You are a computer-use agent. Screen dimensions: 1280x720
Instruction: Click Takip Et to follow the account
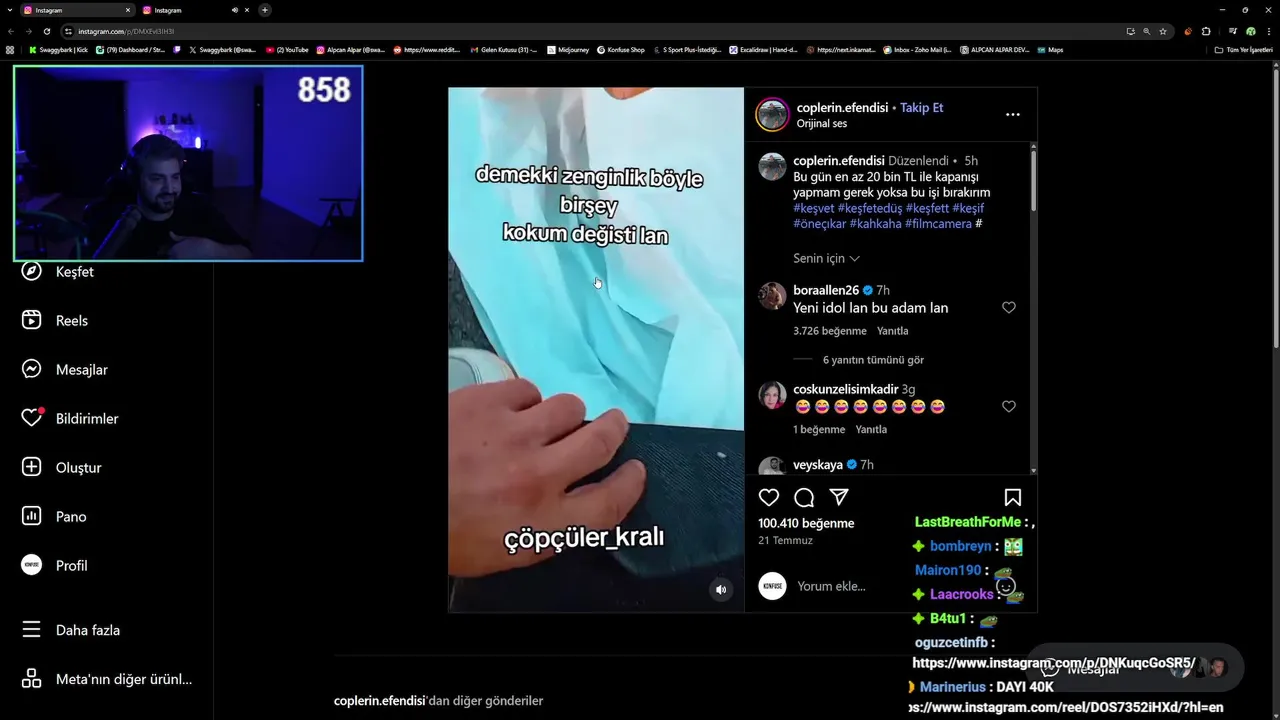921,108
